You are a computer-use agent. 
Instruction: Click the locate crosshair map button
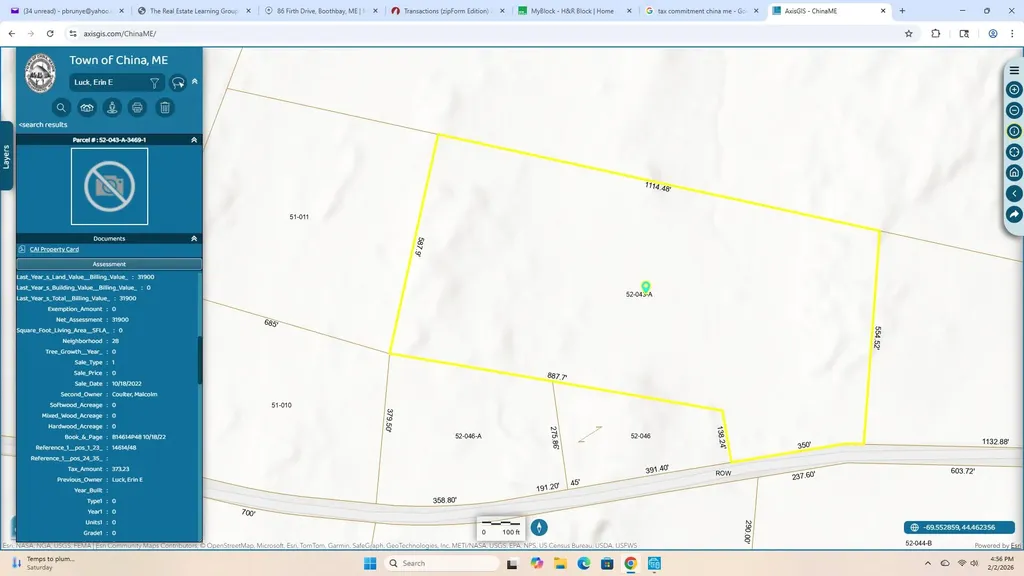tap(1014, 152)
